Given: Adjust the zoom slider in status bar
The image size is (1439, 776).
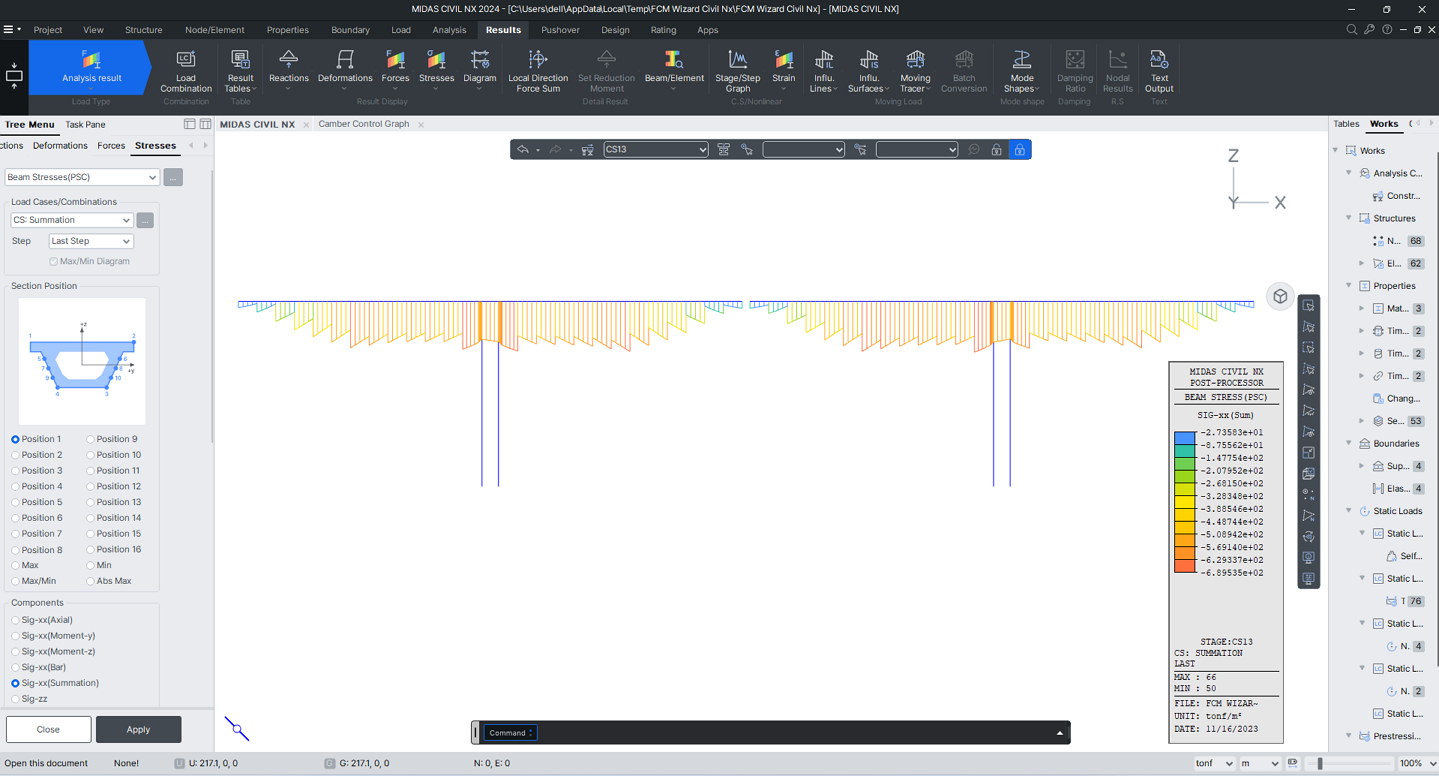Looking at the screenshot, I should tap(1320, 763).
